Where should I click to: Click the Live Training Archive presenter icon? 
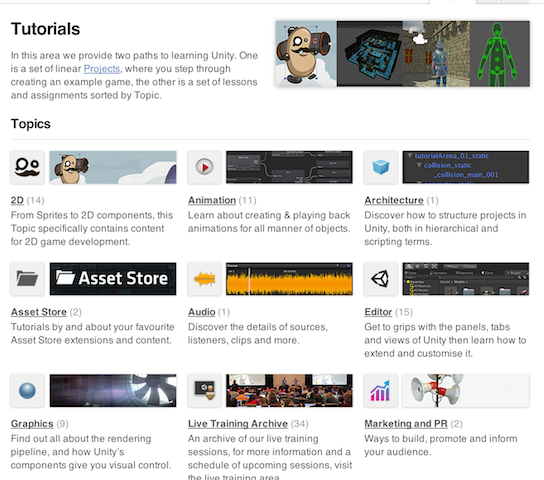point(204,391)
